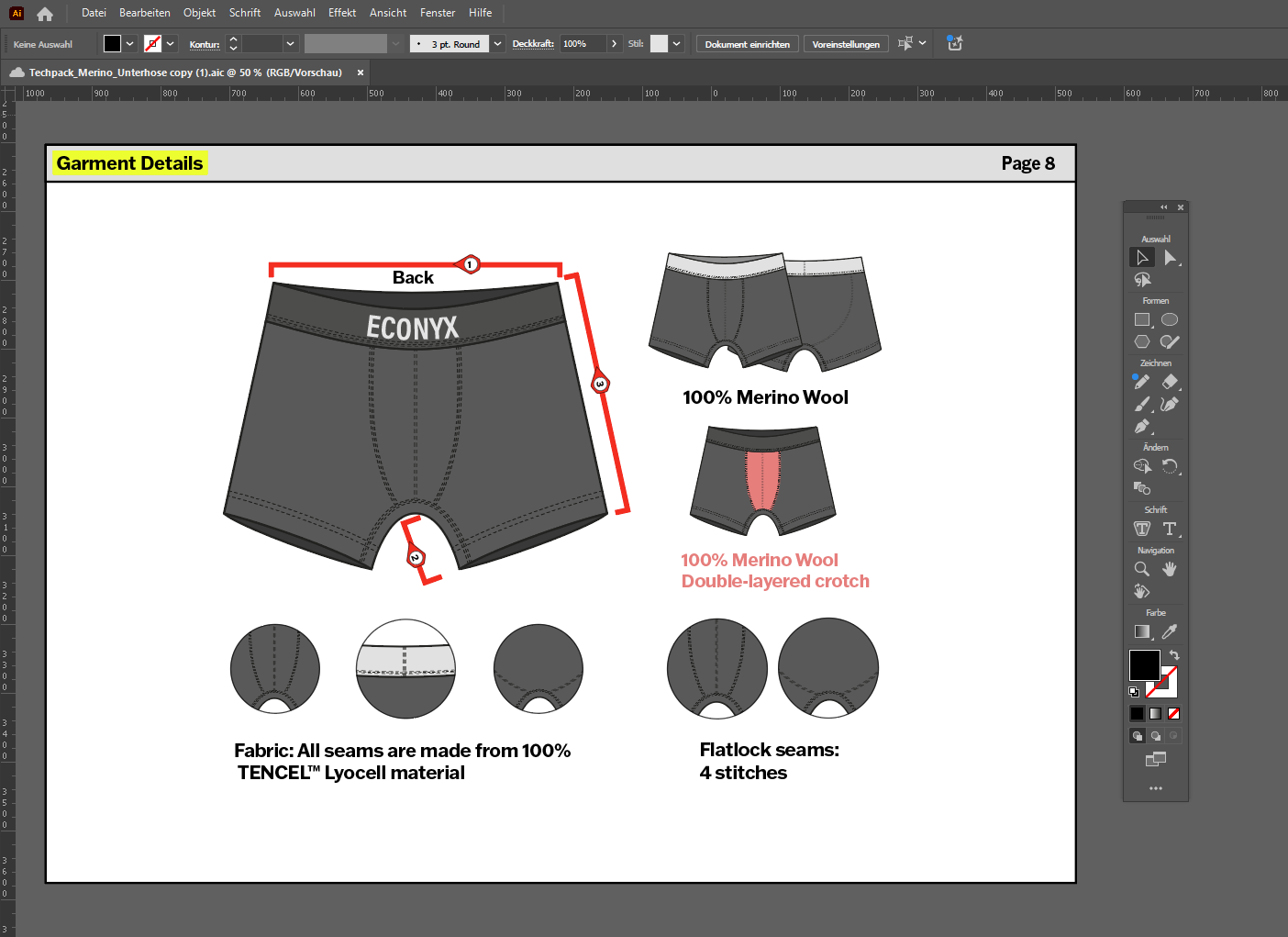Open the Objekt menu
1288x937 pixels.
(x=200, y=13)
